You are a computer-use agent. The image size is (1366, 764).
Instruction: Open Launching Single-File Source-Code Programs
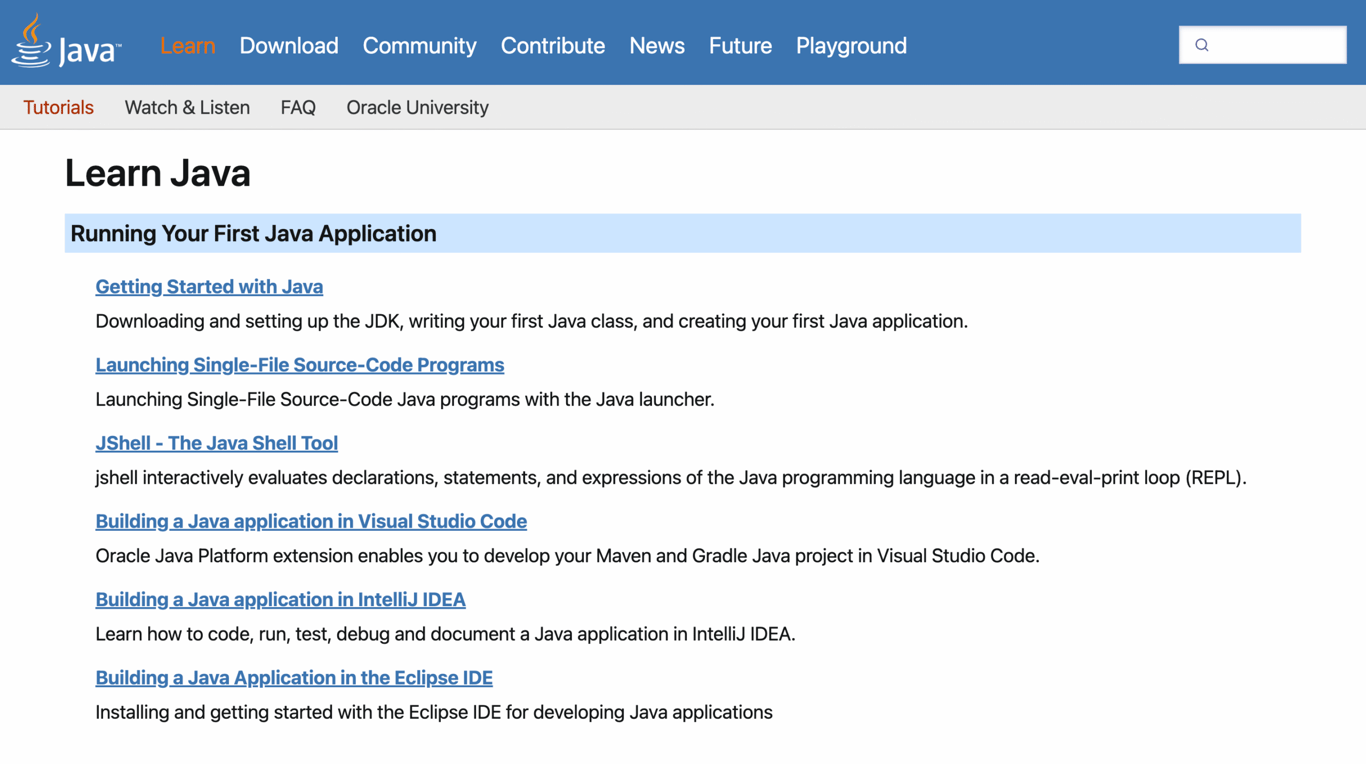300,364
